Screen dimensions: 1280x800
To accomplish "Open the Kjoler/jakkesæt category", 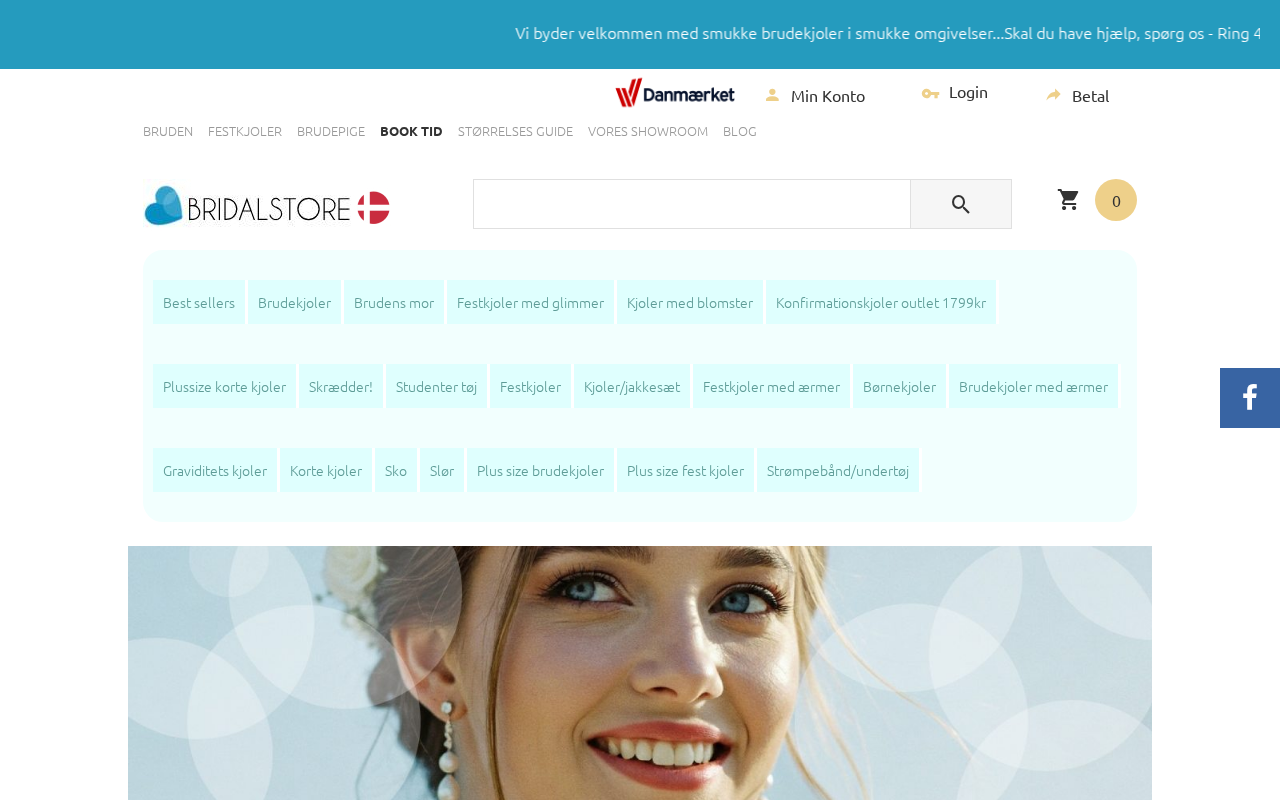I will coord(632,386).
